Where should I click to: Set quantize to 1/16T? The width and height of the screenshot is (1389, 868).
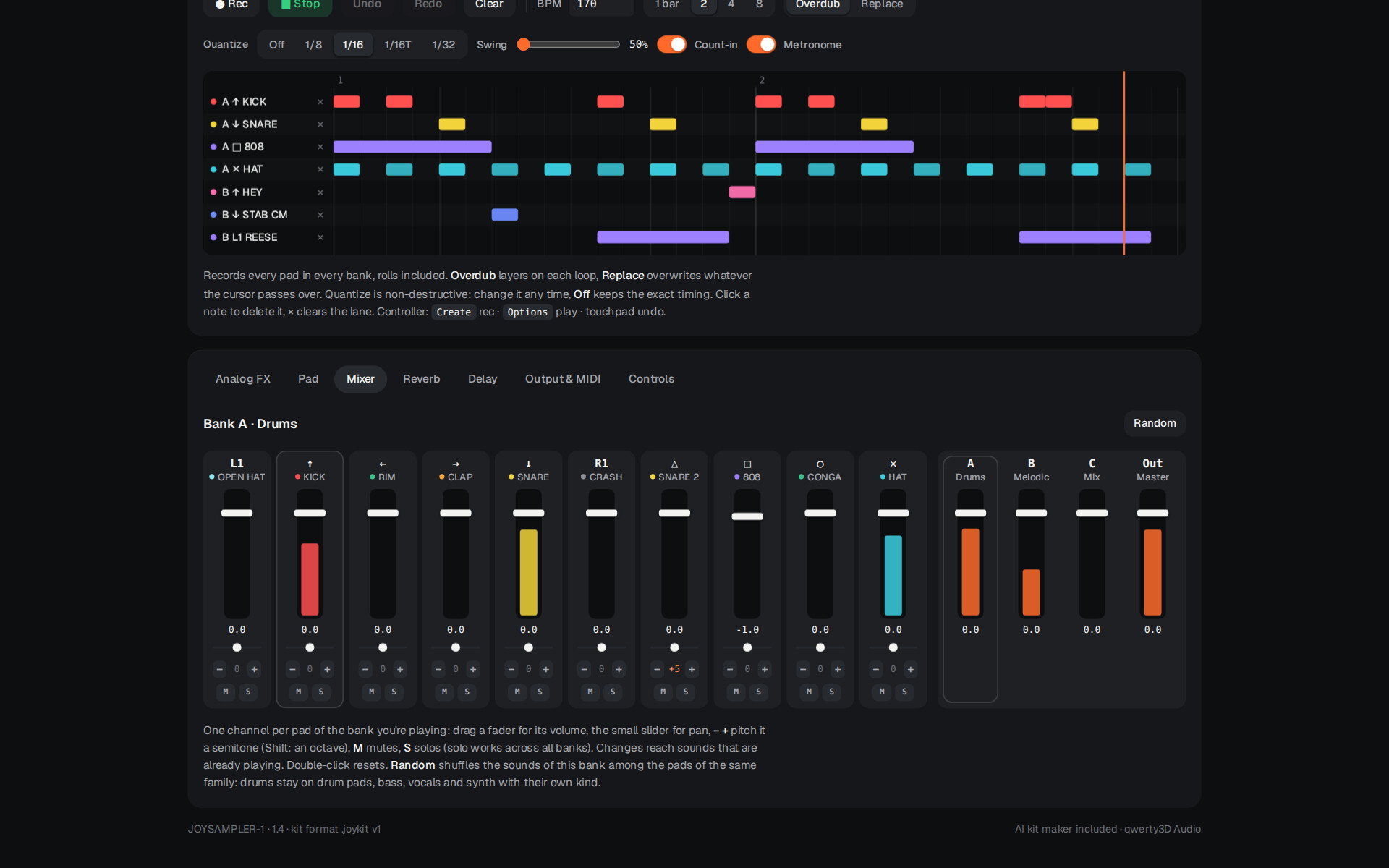pos(398,45)
